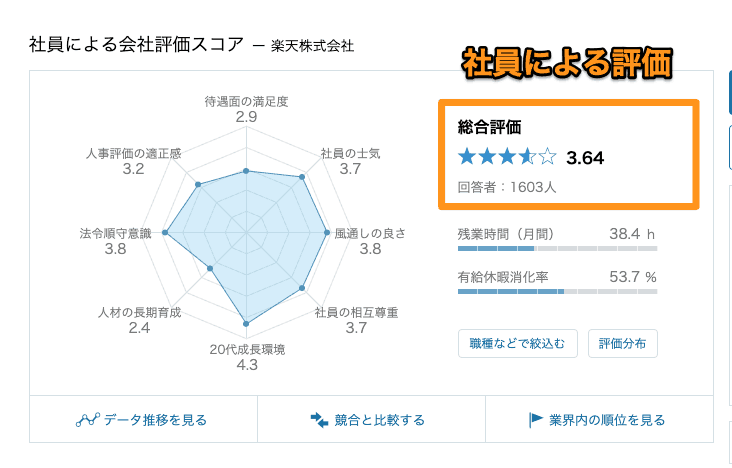Click the 社員の士気 radar label
The image size is (732, 468).
click(x=350, y=153)
